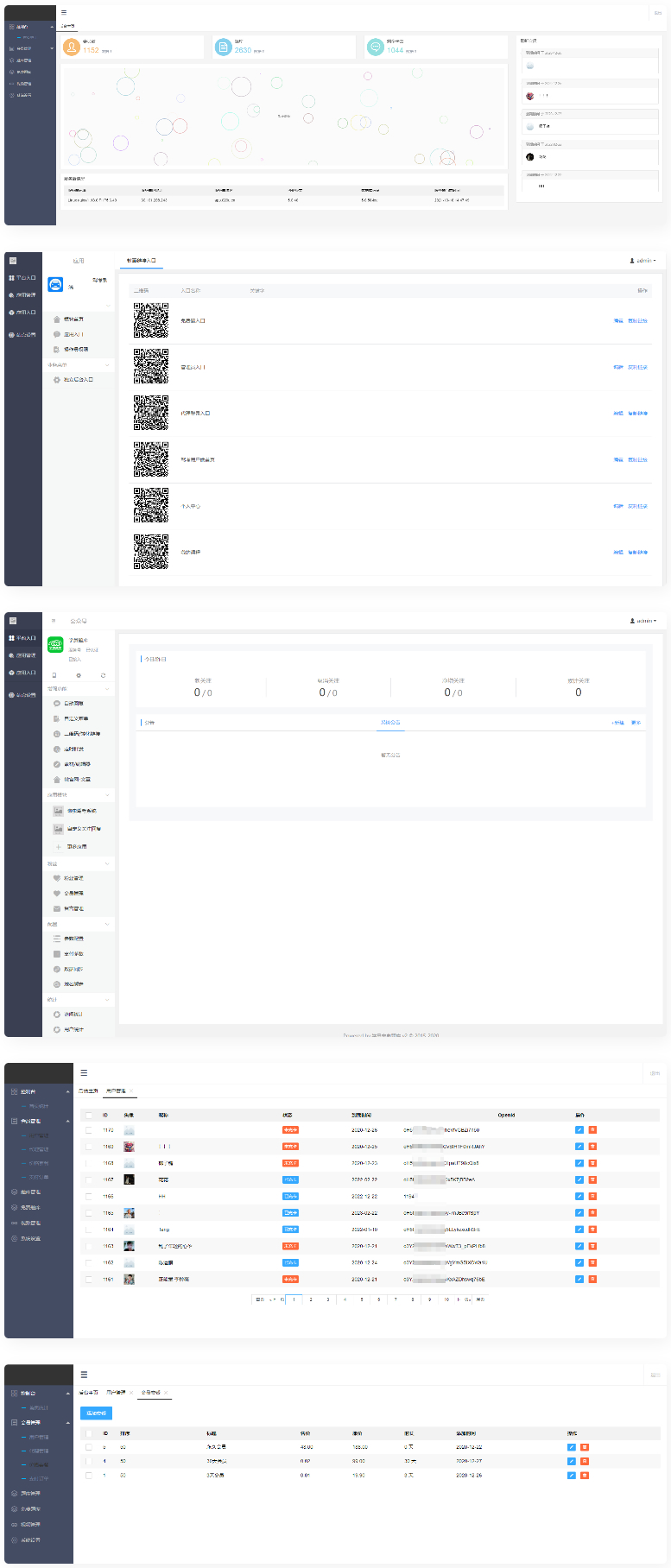Click the blue edit icon for user 1170
671x1568 pixels.
pos(579,1129)
